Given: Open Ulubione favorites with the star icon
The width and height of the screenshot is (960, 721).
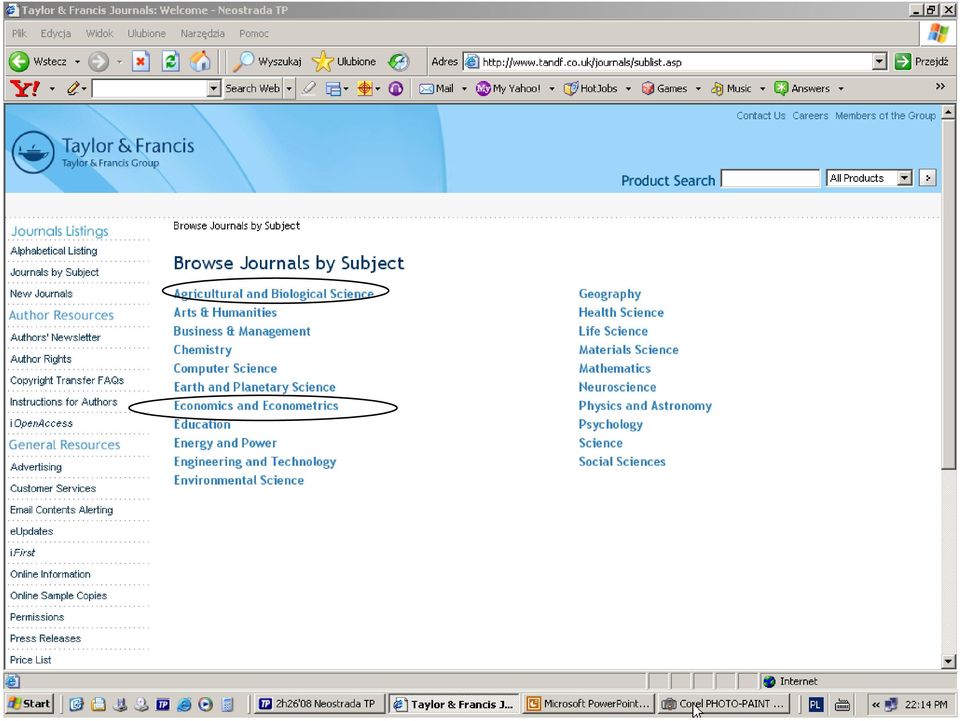Looking at the screenshot, I should [322, 61].
